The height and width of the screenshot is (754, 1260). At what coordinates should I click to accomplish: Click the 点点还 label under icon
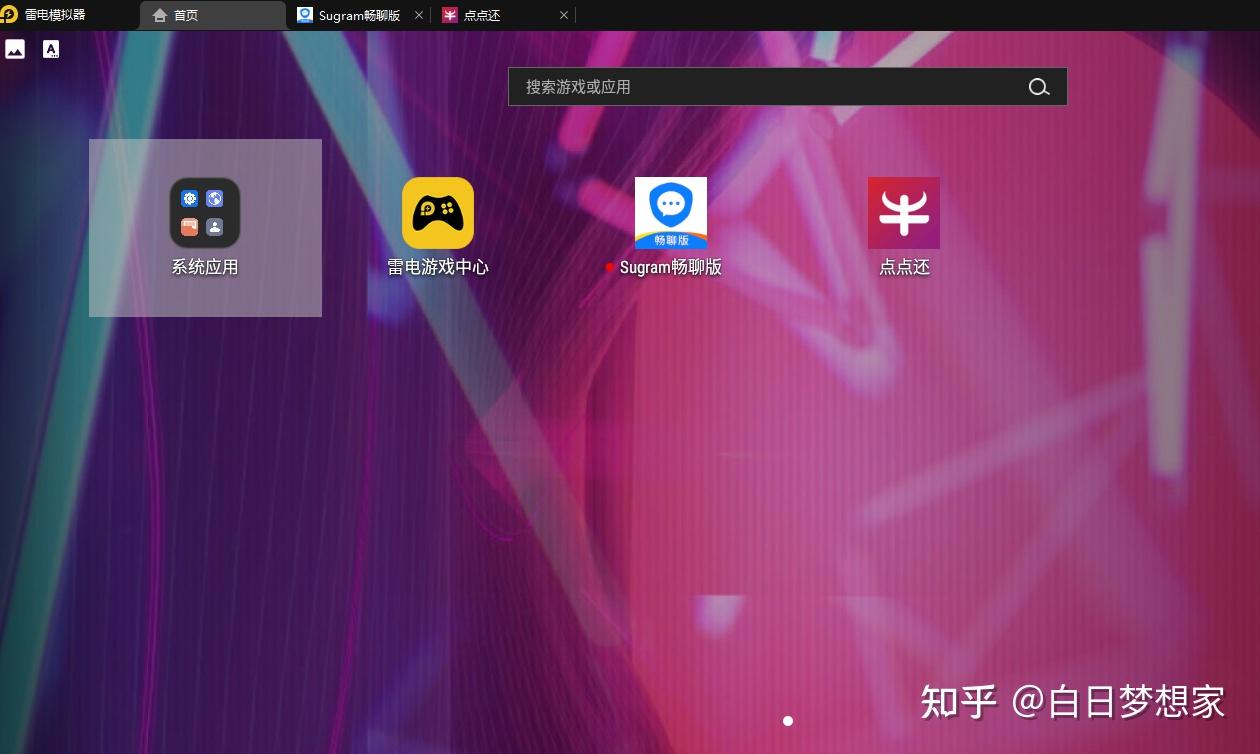905,267
